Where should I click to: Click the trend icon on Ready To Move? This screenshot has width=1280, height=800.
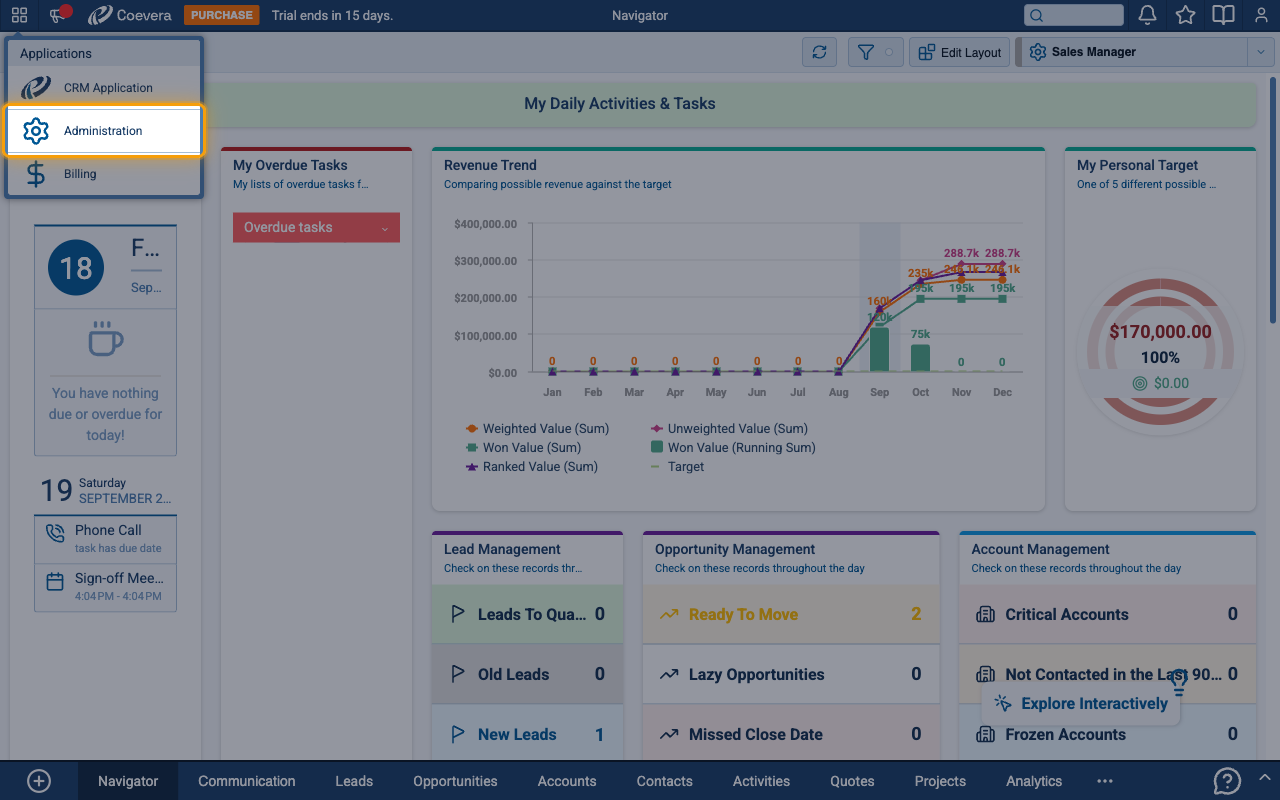coord(669,614)
